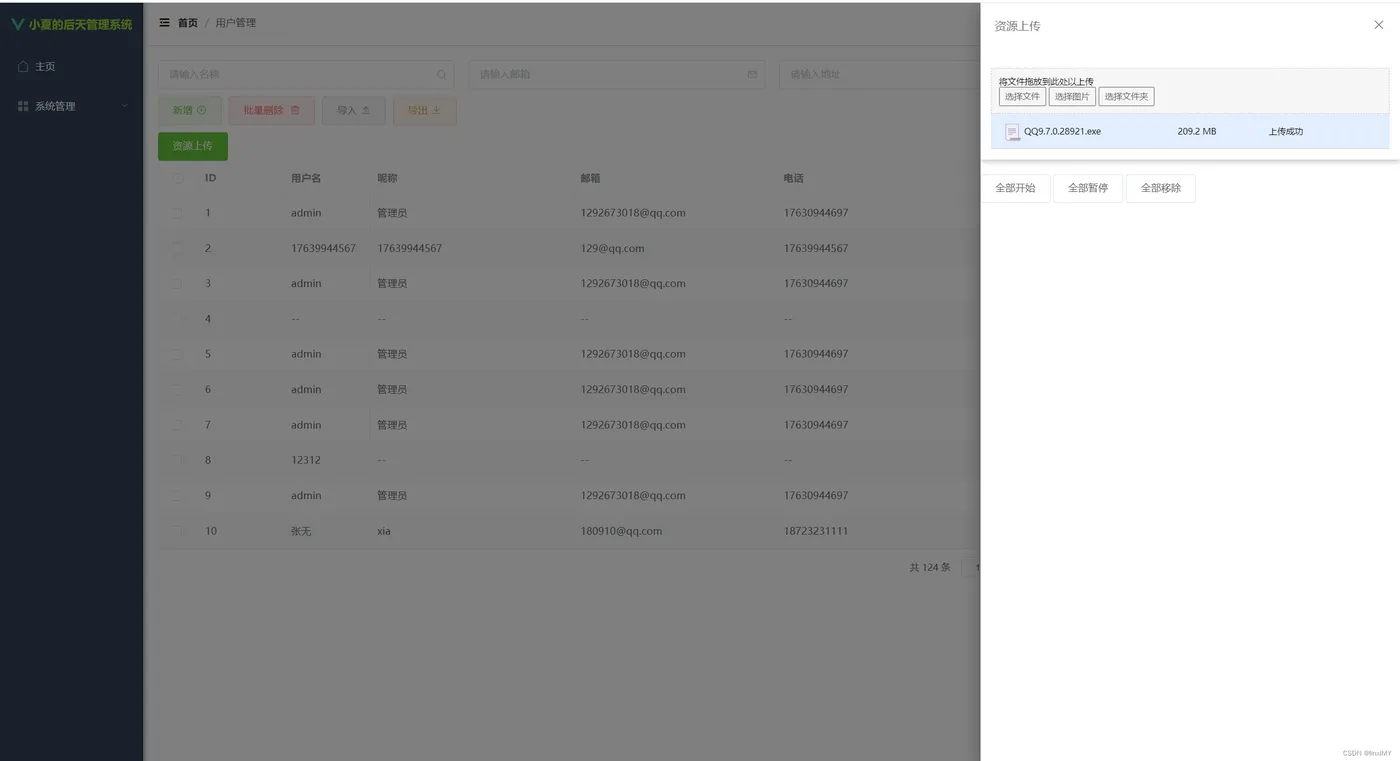
Task: Expand the 系统管理 menu arrow
Action: pyautogui.click(x=125, y=106)
